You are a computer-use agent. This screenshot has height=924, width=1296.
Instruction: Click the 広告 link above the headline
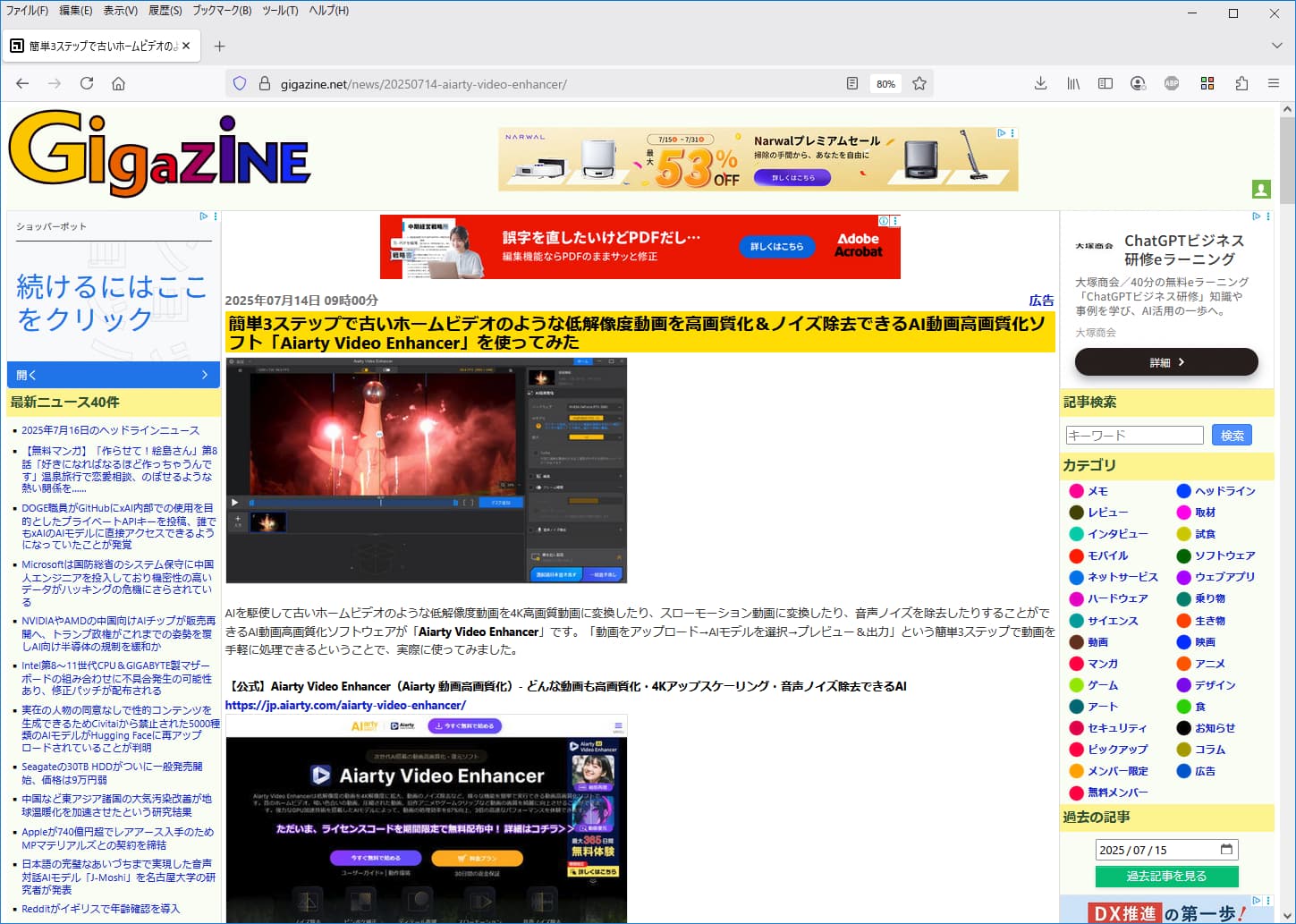point(1041,301)
